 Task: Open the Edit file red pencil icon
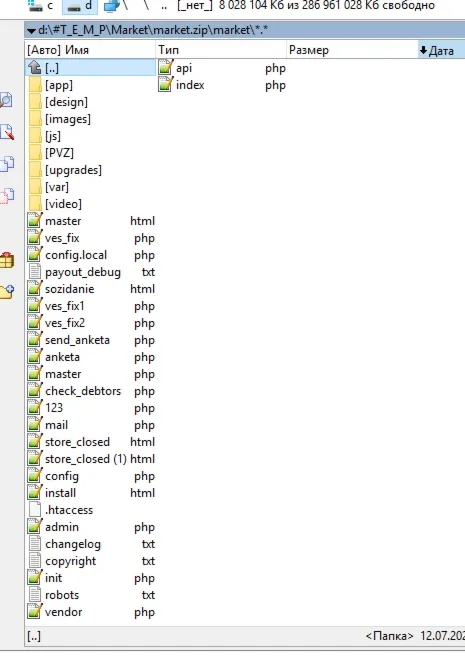(6, 132)
